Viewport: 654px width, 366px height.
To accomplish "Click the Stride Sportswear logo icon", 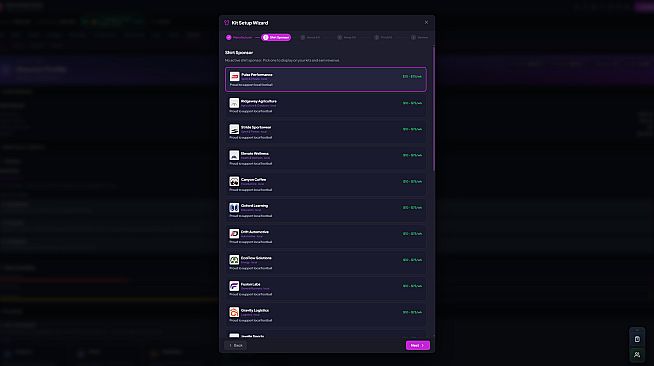I will tap(234, 129).
